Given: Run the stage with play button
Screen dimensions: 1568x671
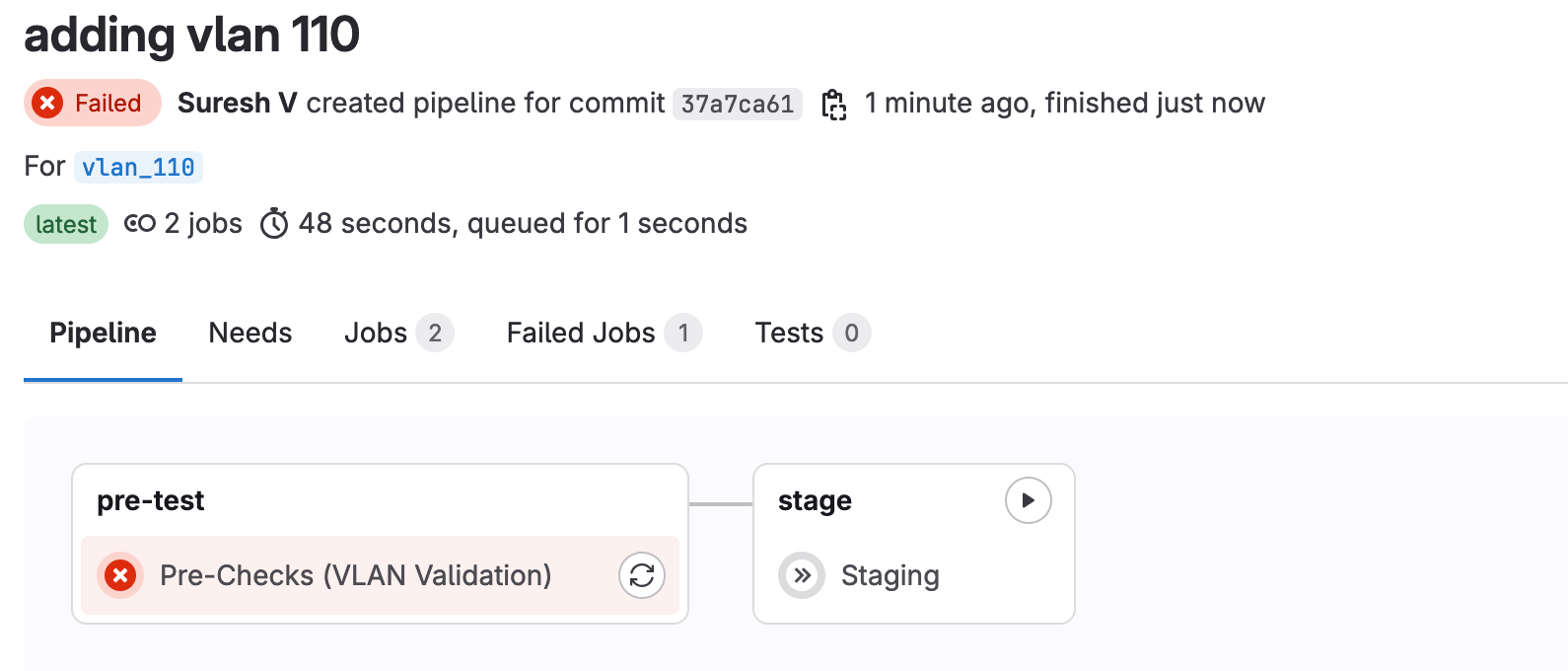Looking at the screenshot, I should [x=1028, y=500].
